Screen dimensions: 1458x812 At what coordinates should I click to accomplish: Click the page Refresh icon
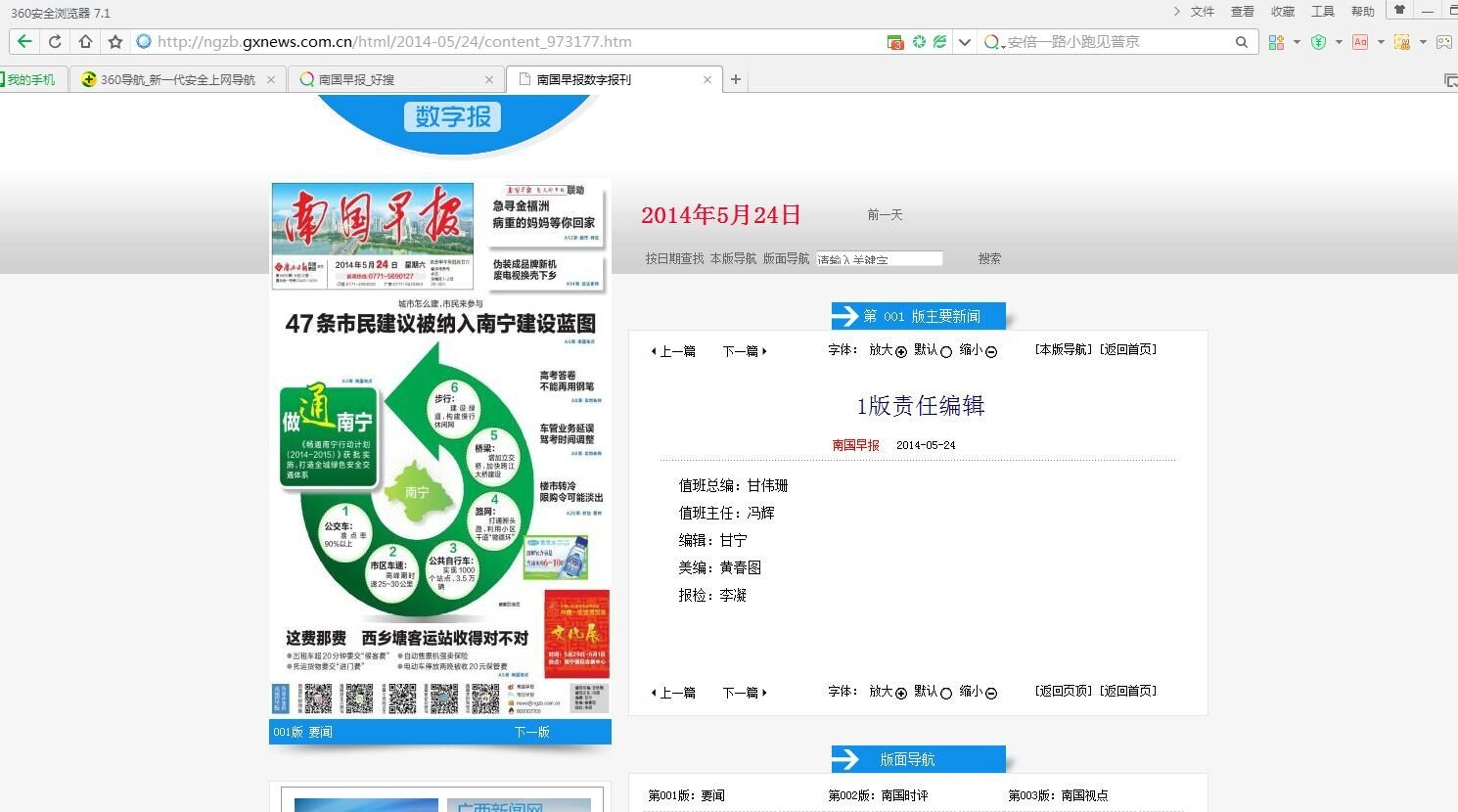[x=55, y=41]
